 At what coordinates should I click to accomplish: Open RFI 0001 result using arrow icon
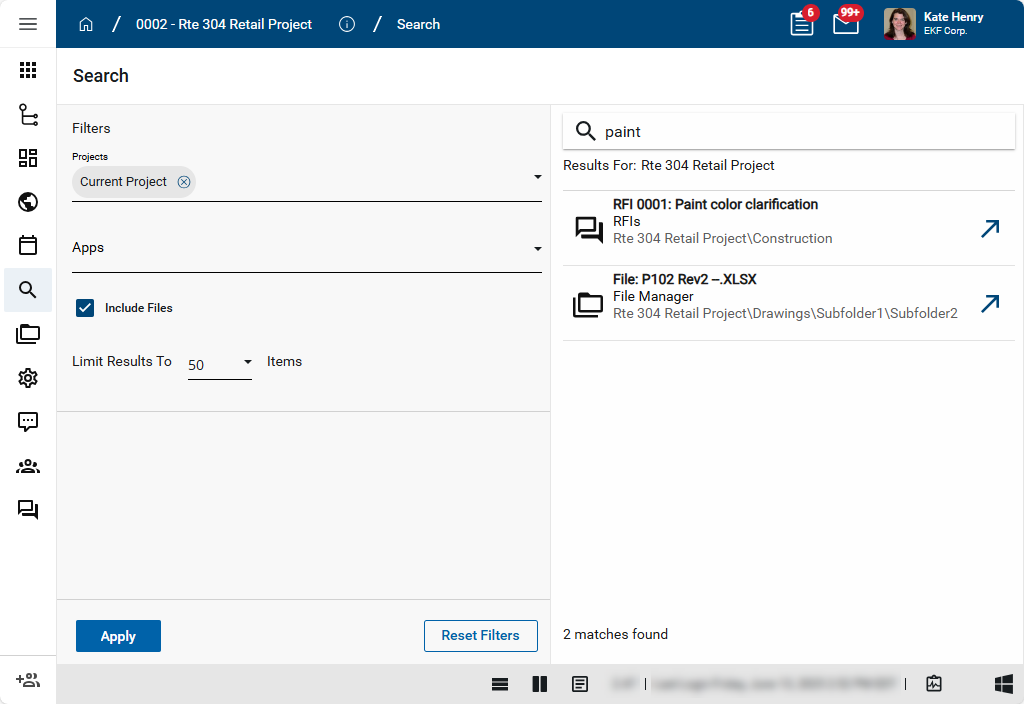[x=989, y=229]
